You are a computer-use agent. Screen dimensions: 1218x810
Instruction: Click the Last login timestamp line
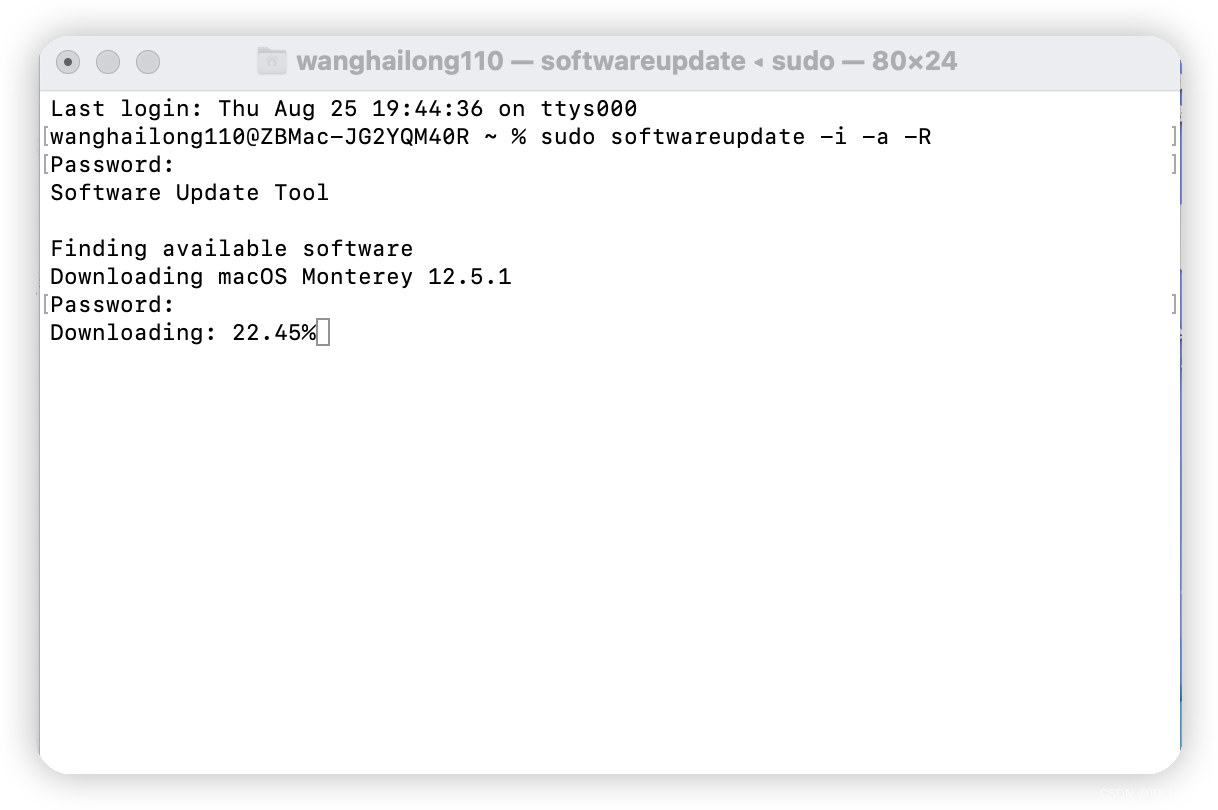tap(343, 108)
